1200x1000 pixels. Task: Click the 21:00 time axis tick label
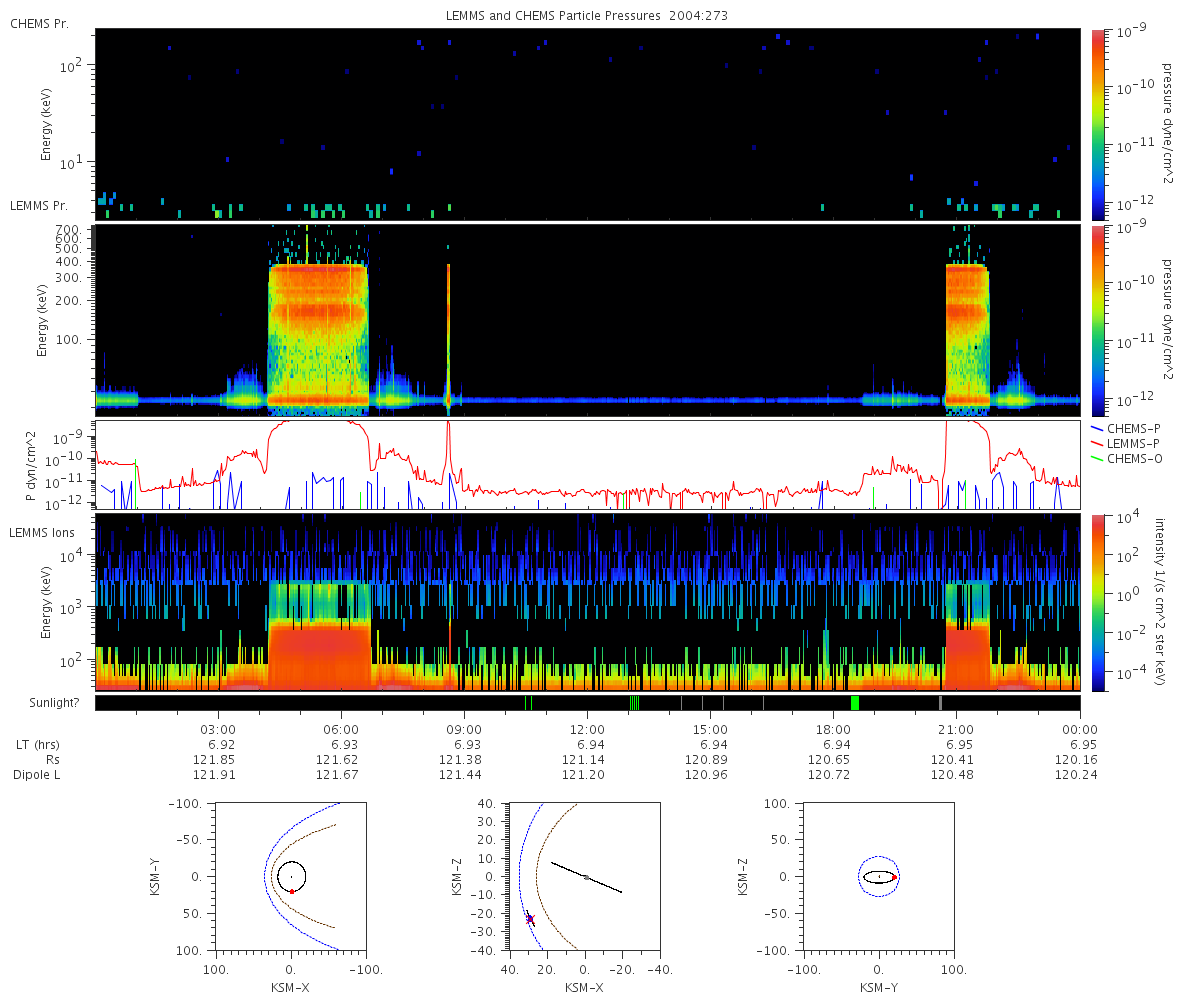pyautogui.click(x=957, y=731)
